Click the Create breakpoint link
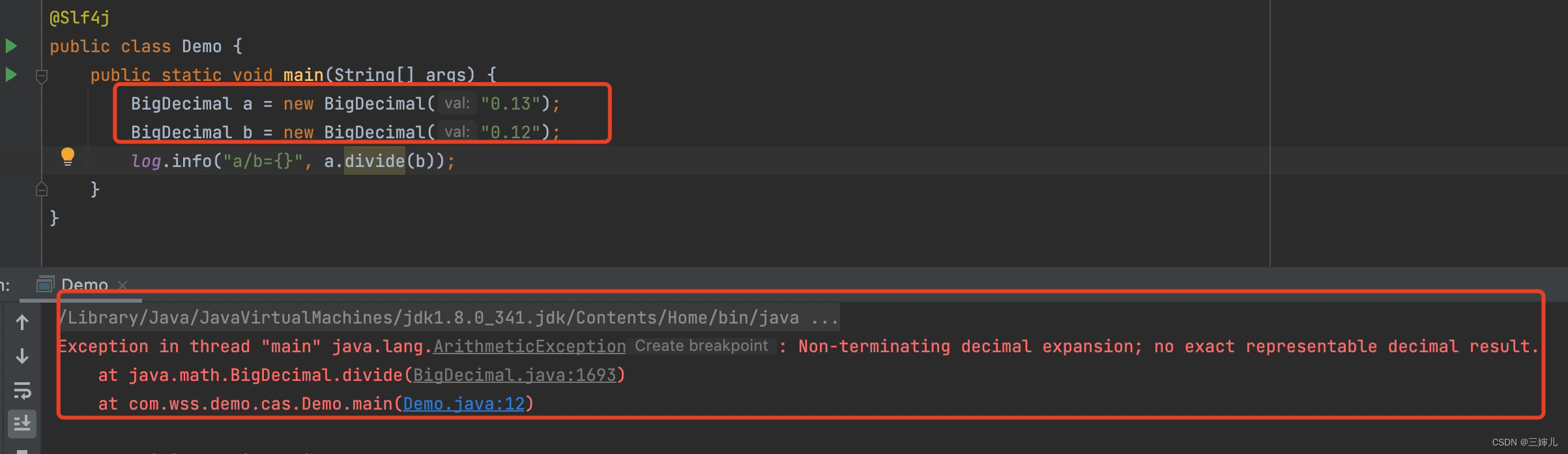Screen dimensions: 1568x454 click(701, 346)
